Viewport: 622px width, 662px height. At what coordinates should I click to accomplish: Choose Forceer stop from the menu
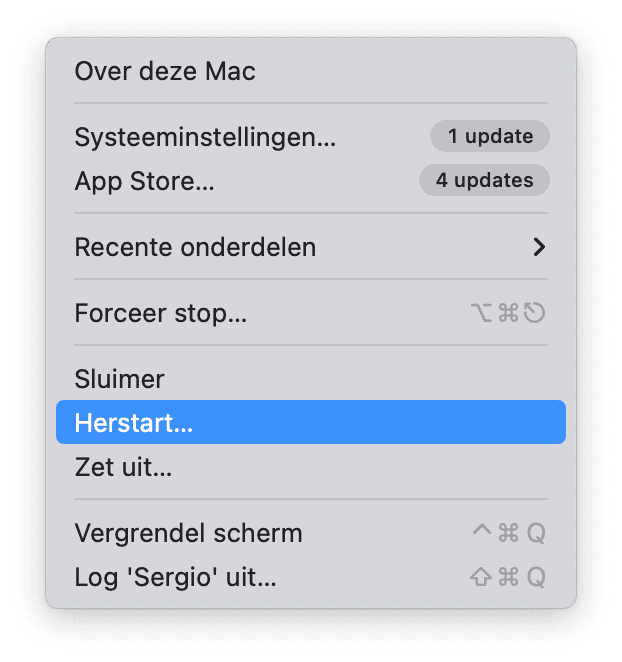pos(160,313)
